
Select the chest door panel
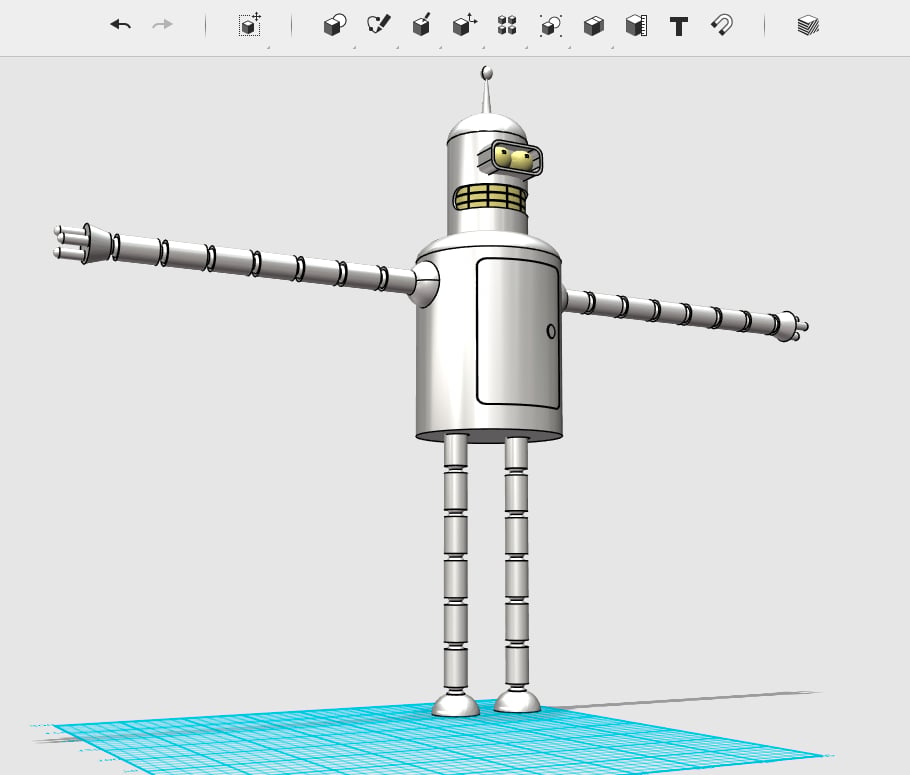[x=518, y=333]
